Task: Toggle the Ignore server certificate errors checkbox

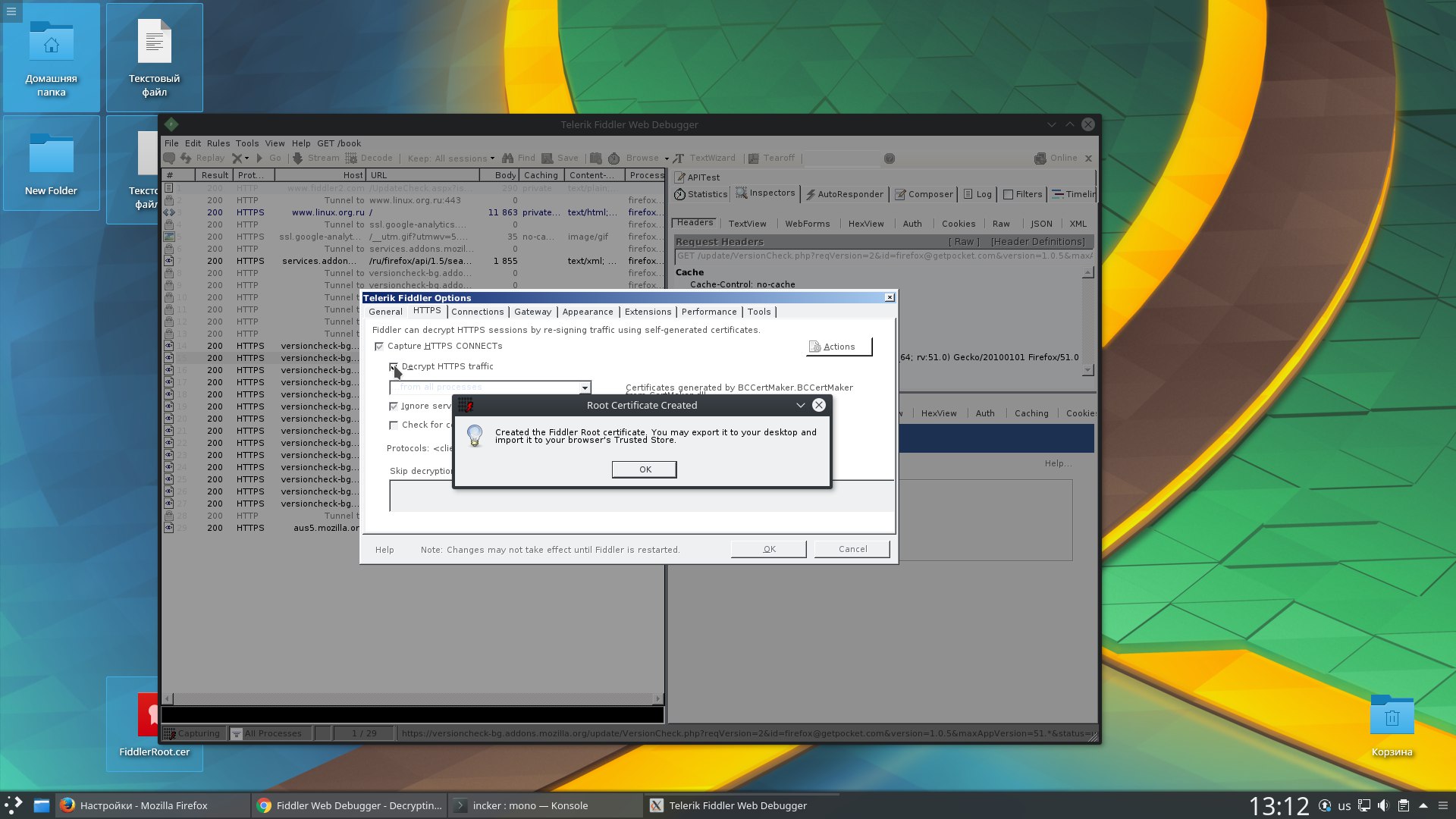Action: [x=394, y=406]
